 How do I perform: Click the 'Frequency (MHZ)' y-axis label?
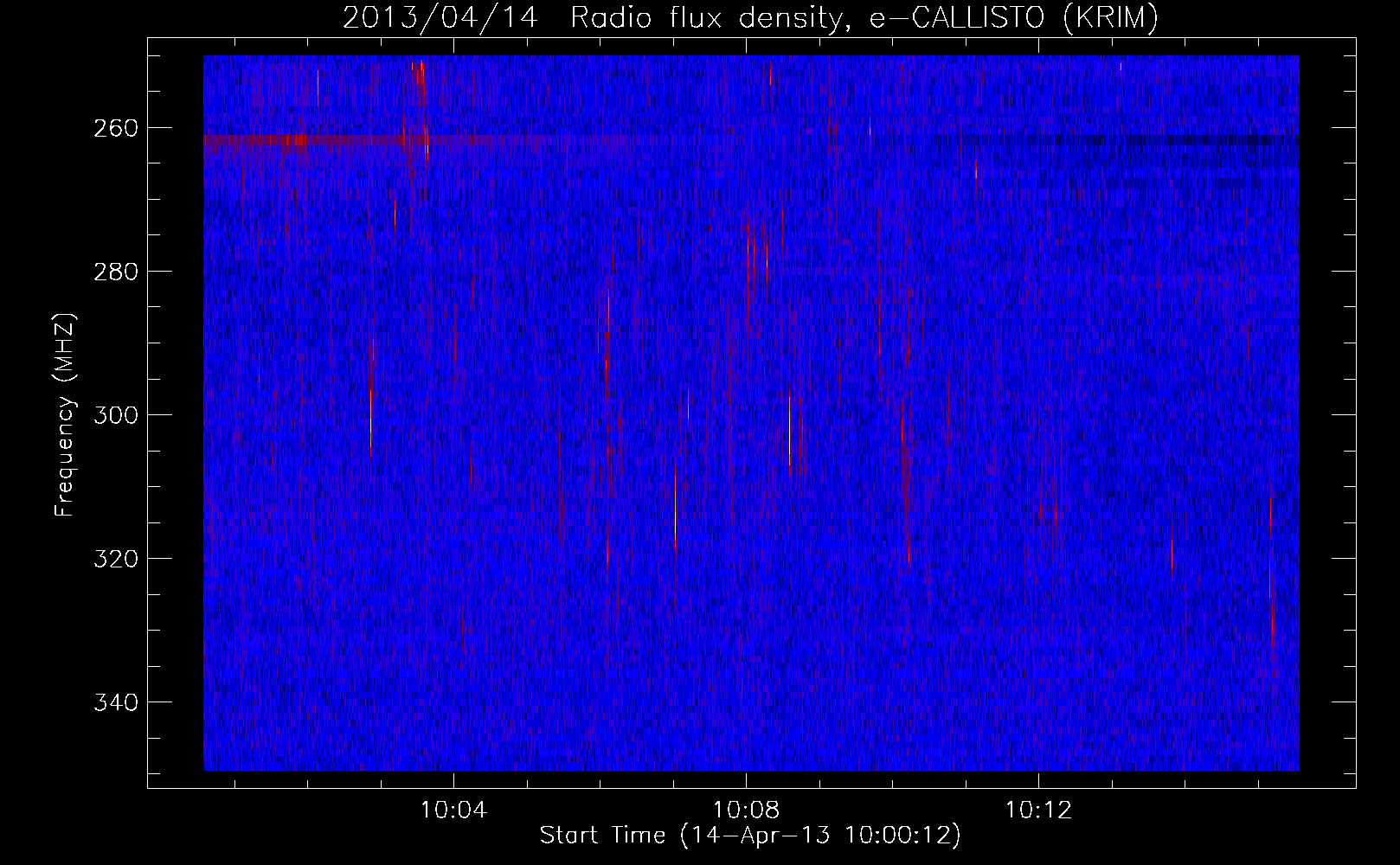click(x=65, y=415)
